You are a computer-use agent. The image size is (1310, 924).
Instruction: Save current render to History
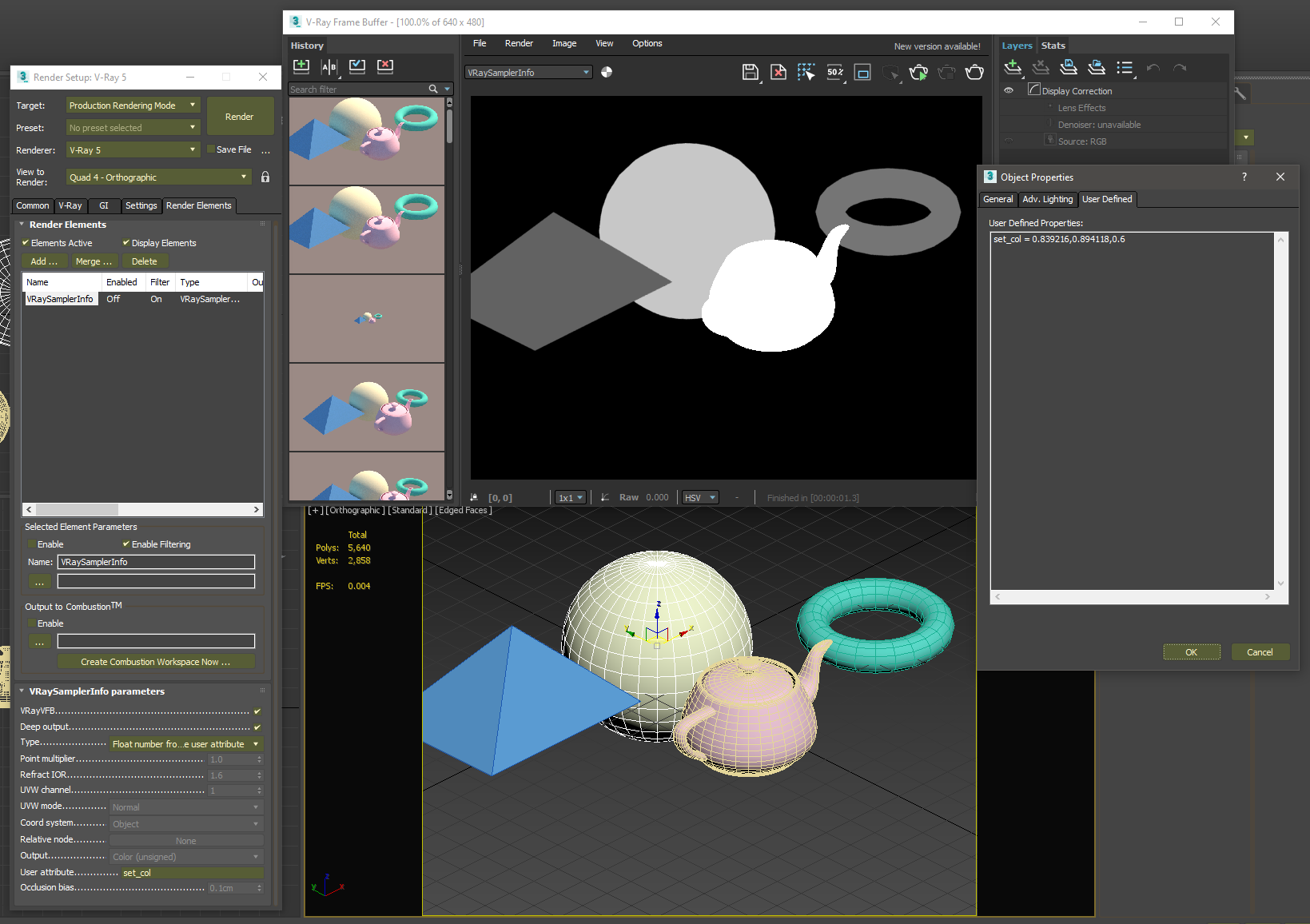301,66
